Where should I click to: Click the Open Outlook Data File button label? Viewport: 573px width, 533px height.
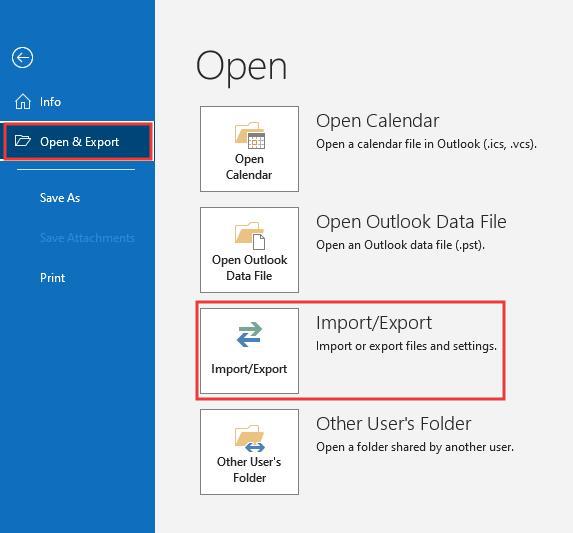point(249,268)
